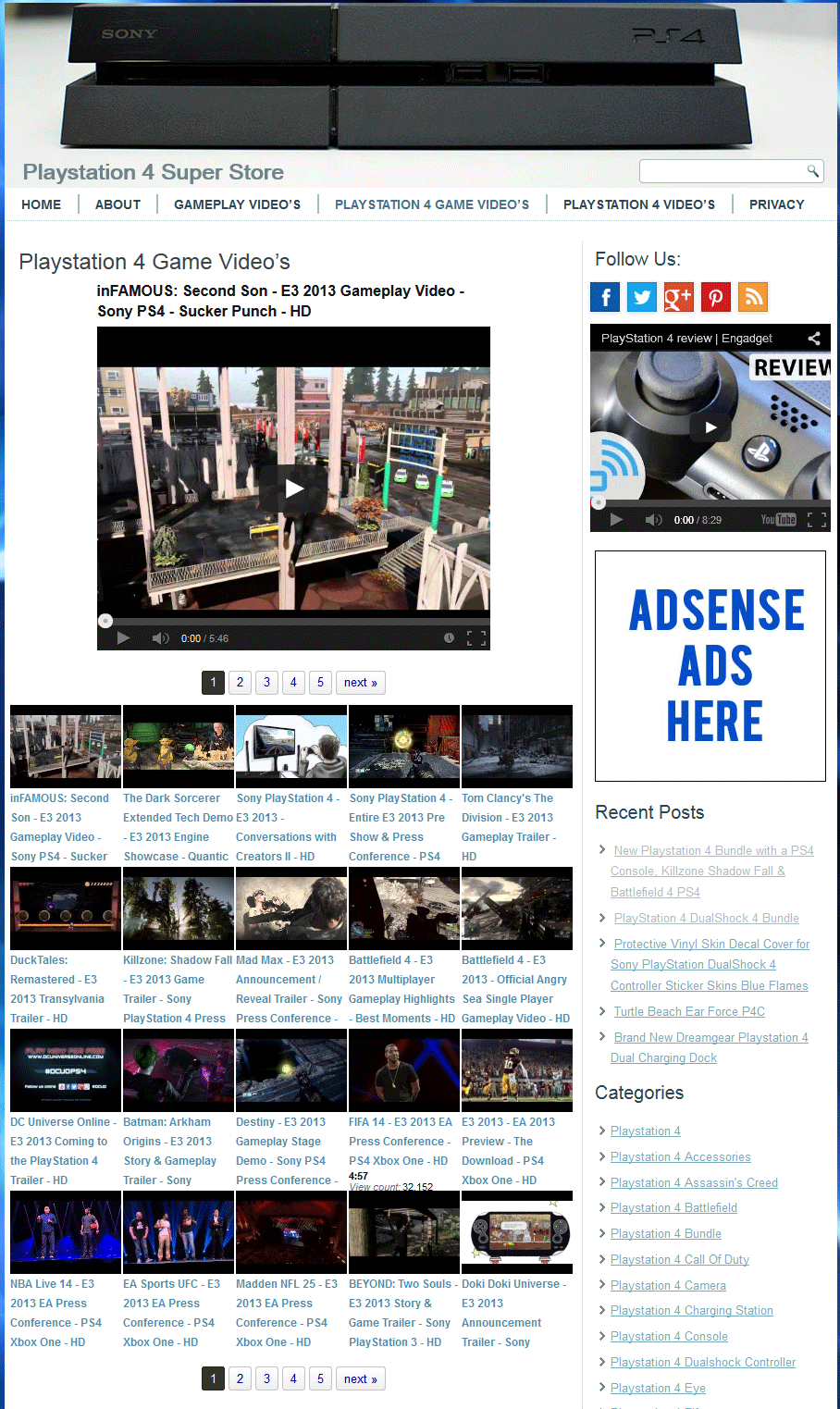Go to page 4 in bottom pagination
The height and width of the screenshot is (1409, 840).
(x=293, y=1378)
